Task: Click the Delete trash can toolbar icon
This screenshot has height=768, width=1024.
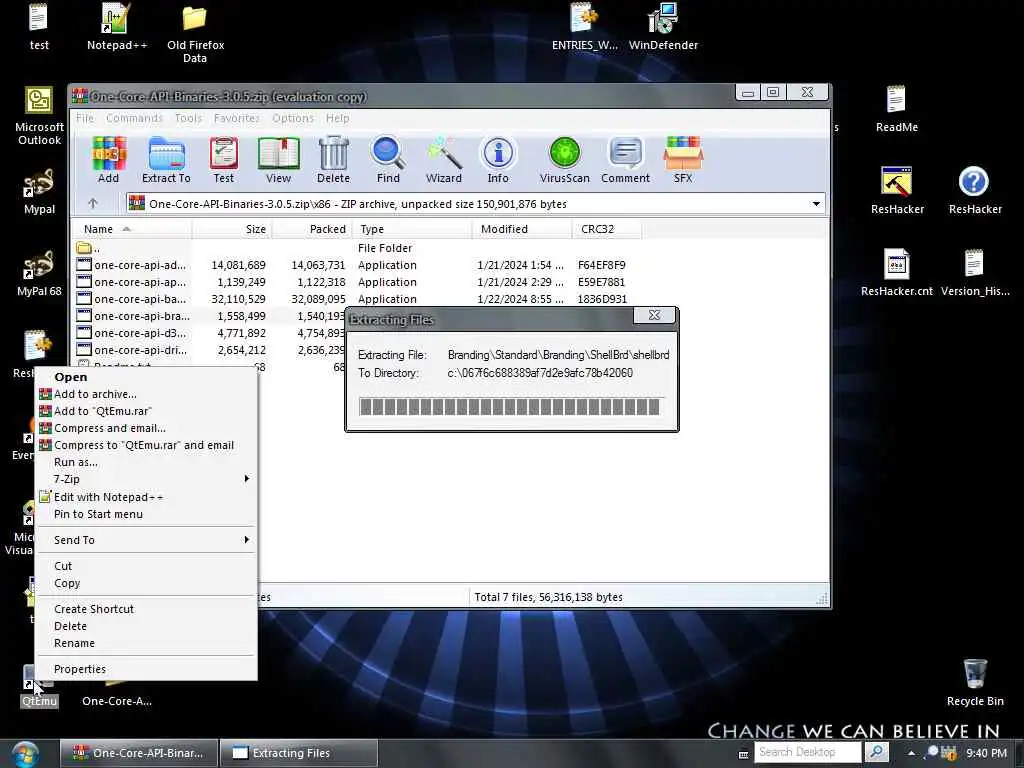Action: click(x=334, y=160)
